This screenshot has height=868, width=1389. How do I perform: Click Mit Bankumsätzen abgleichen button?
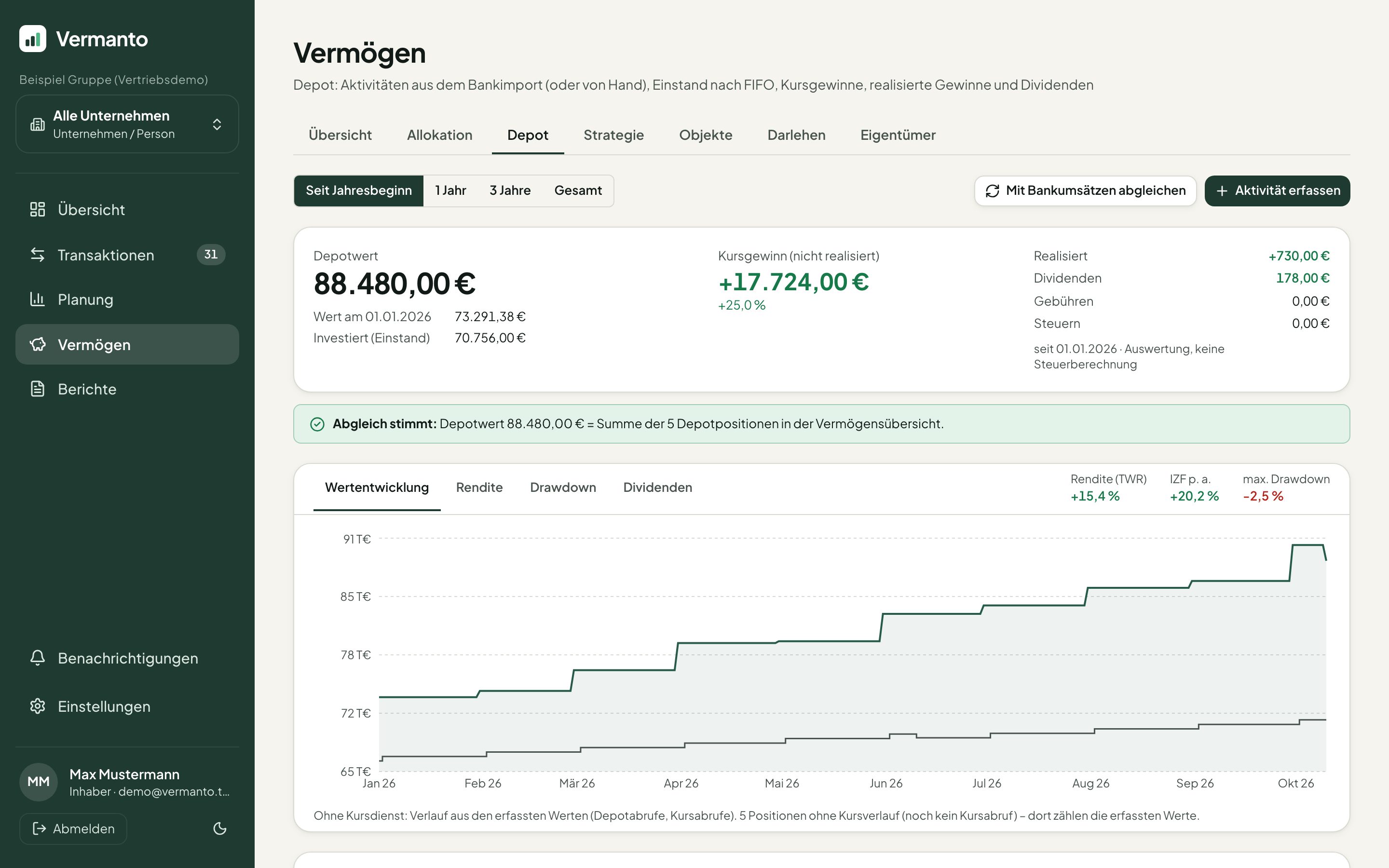(x=1085, y=190)
